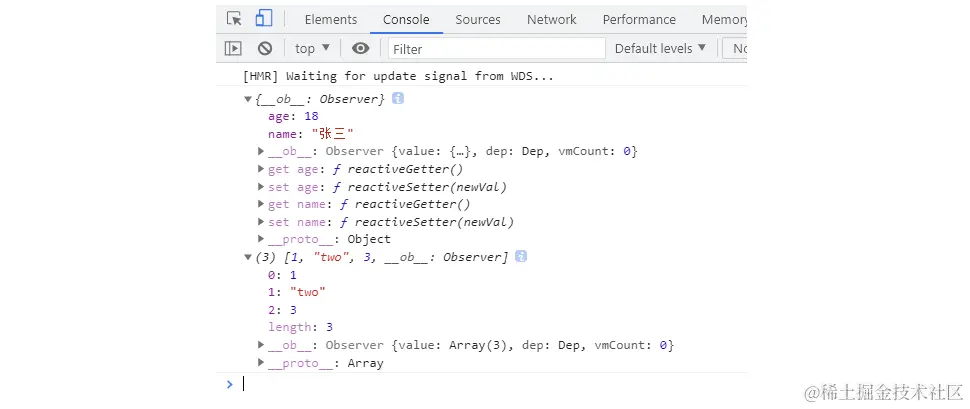Clear the console with the ban icon

tap(265, 48)
